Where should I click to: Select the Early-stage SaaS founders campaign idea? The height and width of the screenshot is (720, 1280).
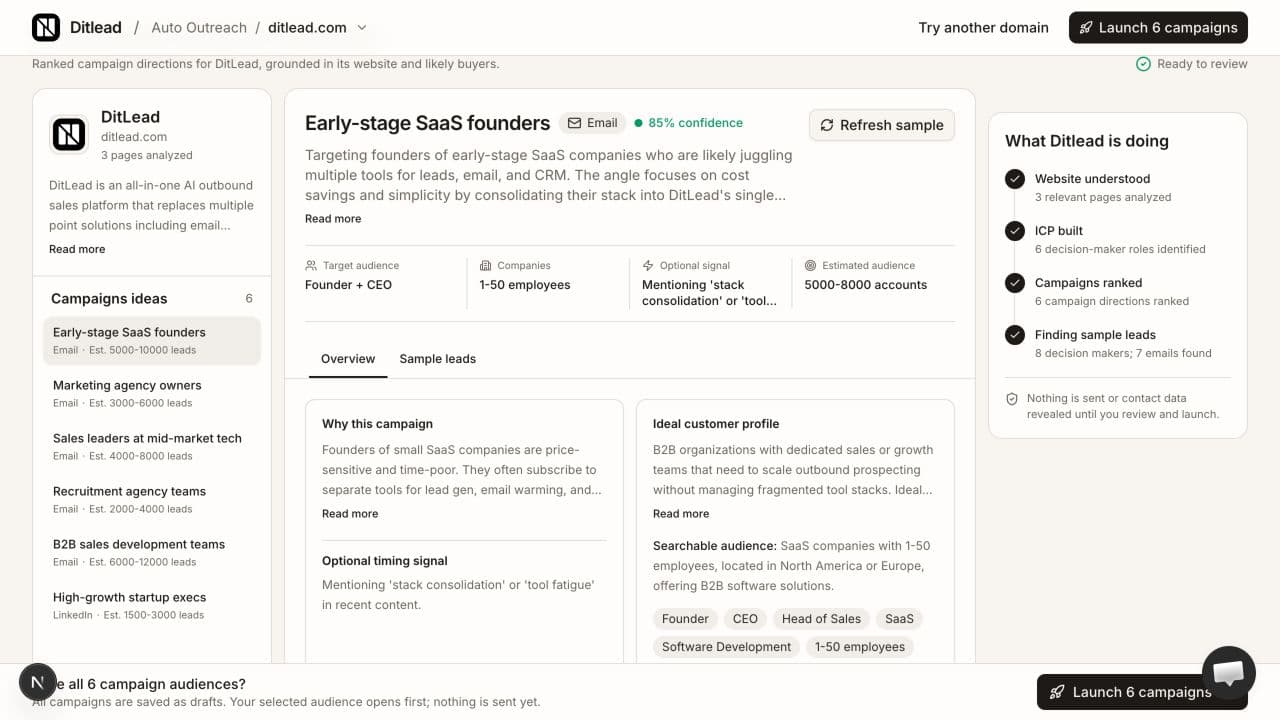[152, 341]
